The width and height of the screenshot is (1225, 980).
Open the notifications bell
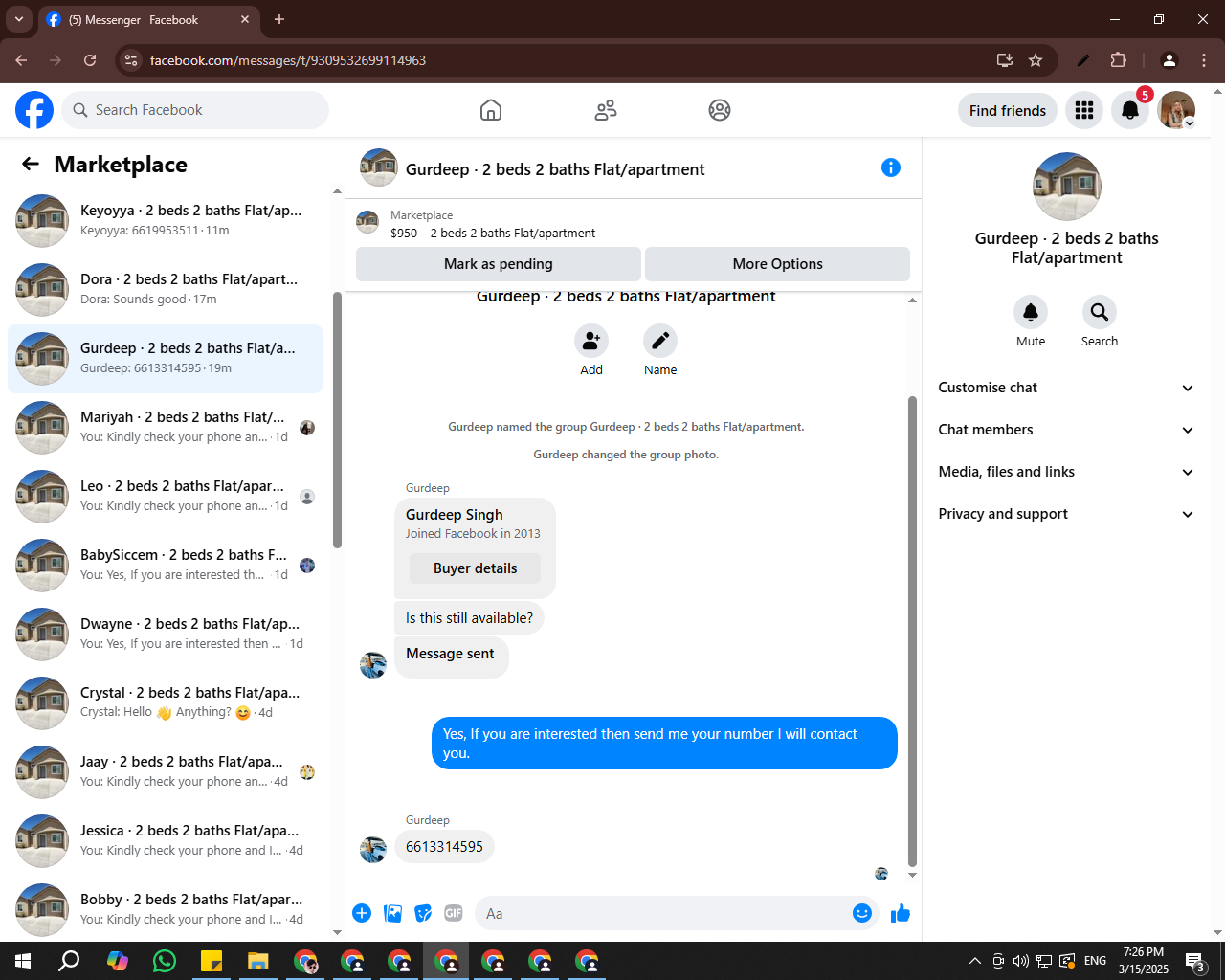click(1130, 110)
